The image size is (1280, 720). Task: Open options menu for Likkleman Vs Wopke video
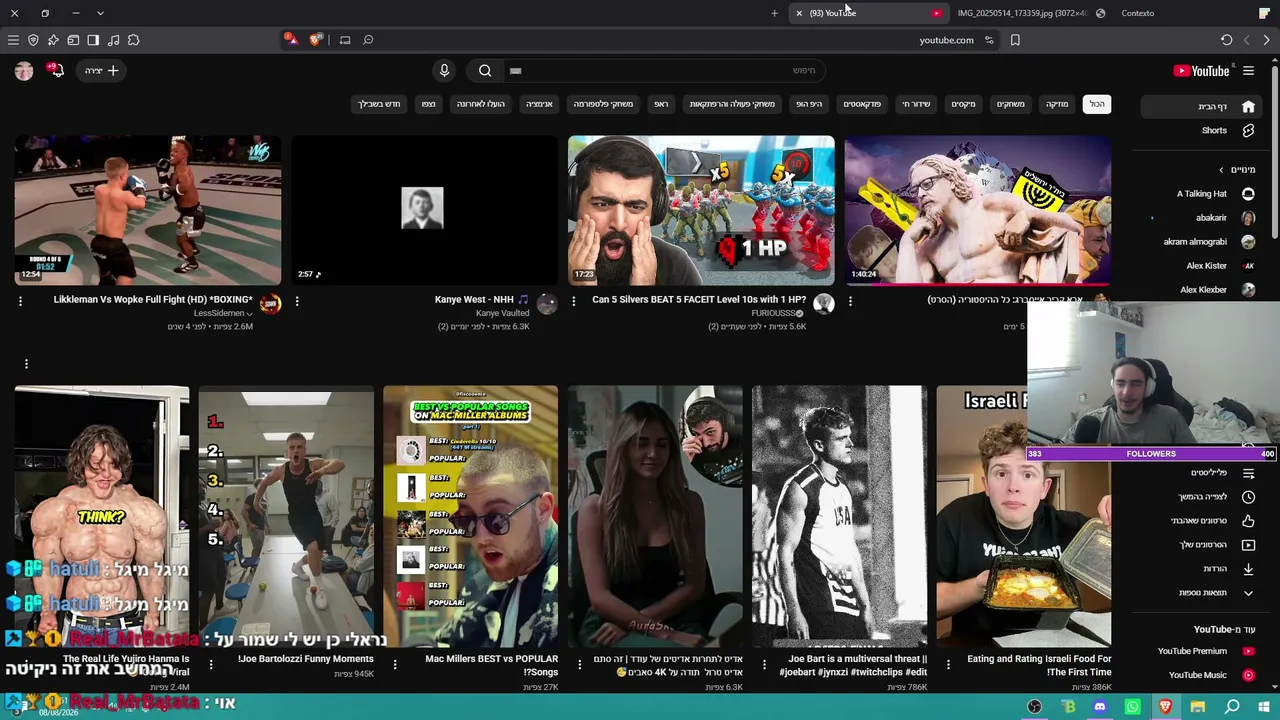(20, 300)
